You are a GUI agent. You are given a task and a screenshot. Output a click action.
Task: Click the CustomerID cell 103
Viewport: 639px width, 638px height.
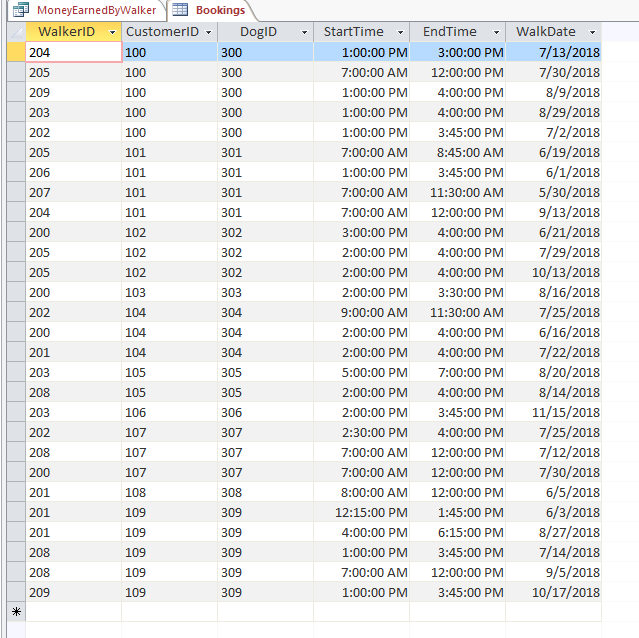(x=170, y=292)
